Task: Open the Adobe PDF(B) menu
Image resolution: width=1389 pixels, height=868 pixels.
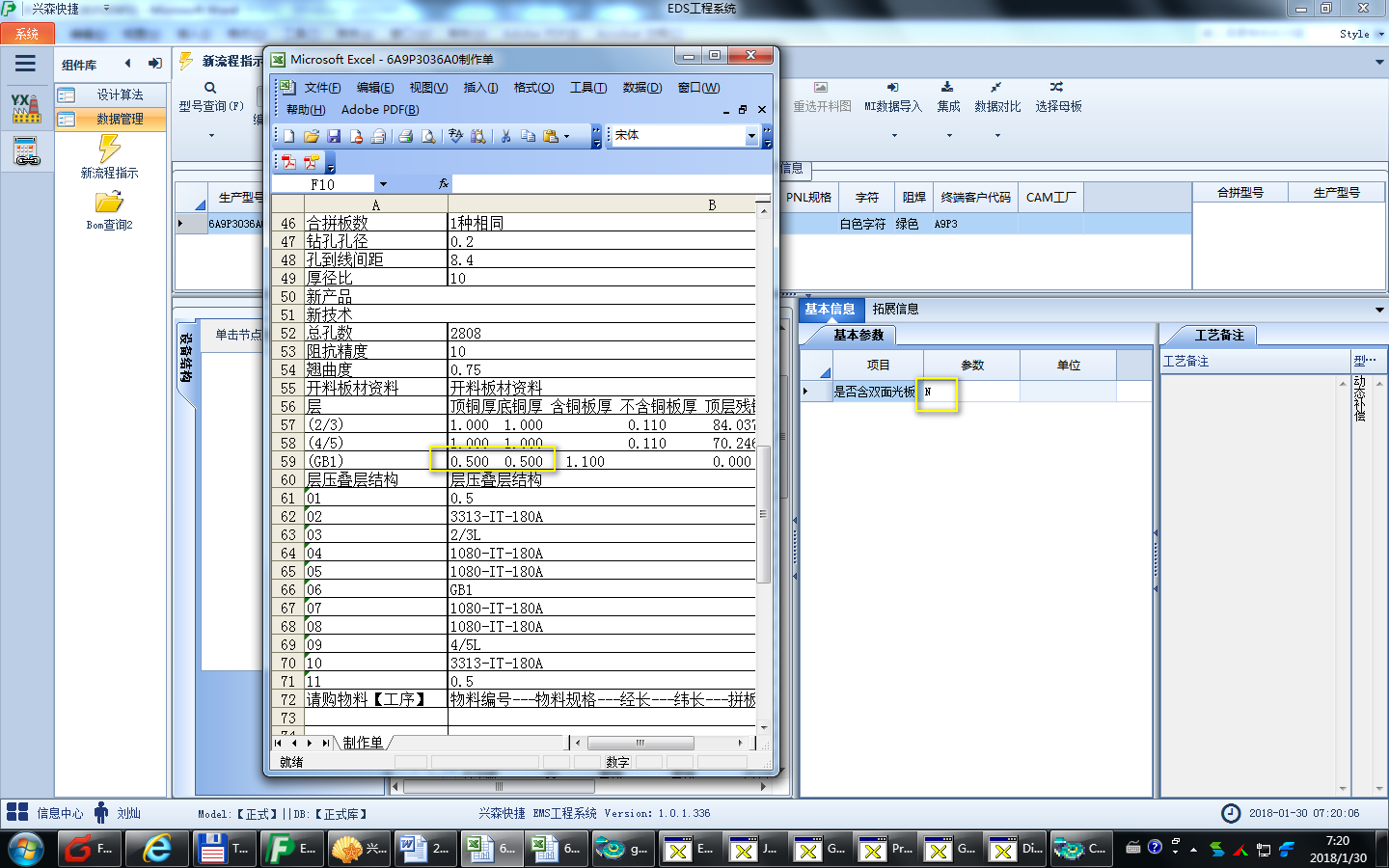Action: coord(380,110)
